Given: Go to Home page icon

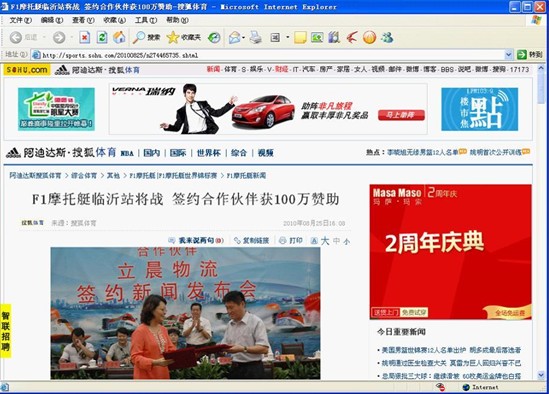Looking at the screenshot, I should click(x=119, y=37).
